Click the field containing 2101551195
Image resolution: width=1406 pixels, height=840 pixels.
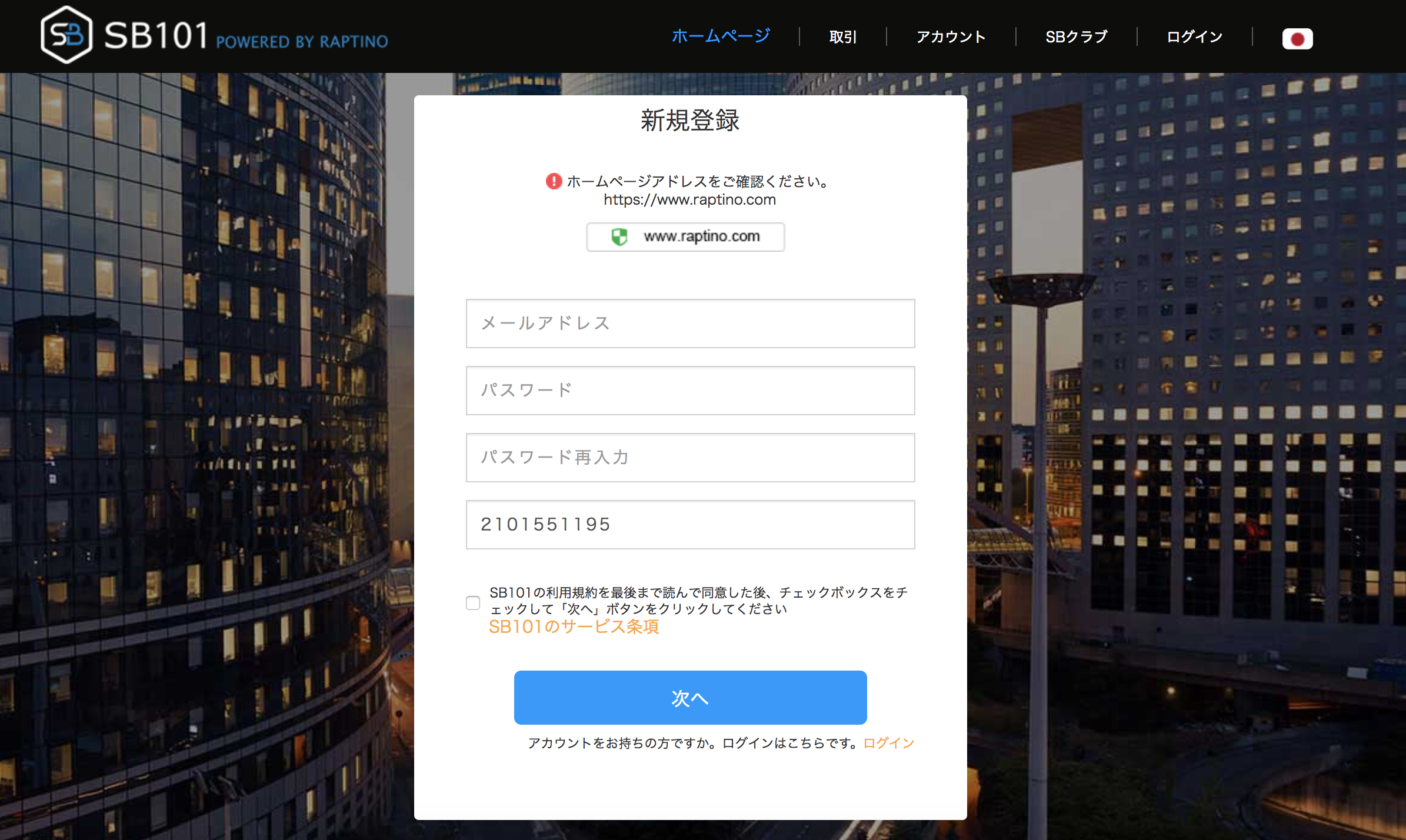[690, 525]
